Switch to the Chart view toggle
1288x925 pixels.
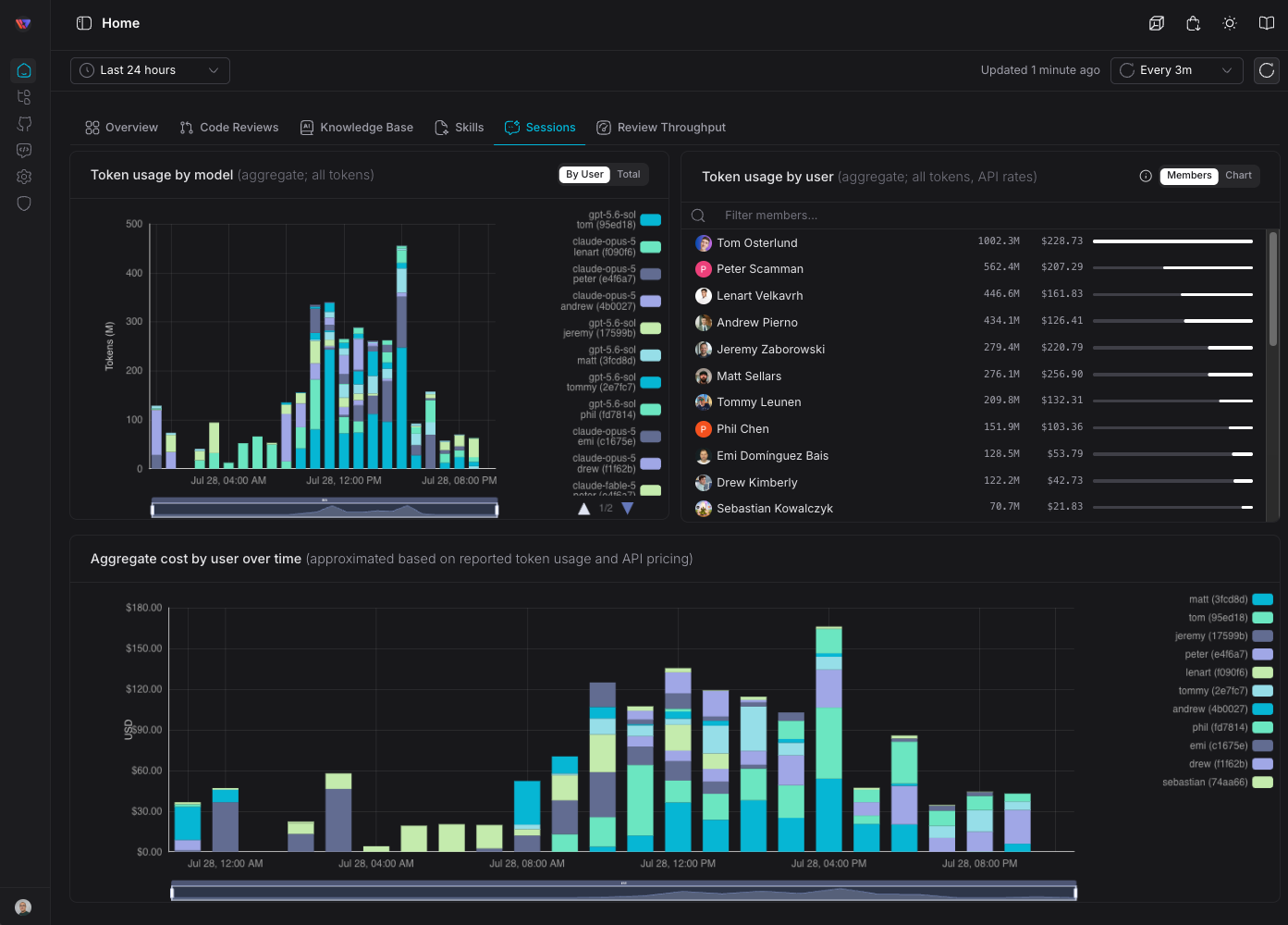tap(1238, 176)
